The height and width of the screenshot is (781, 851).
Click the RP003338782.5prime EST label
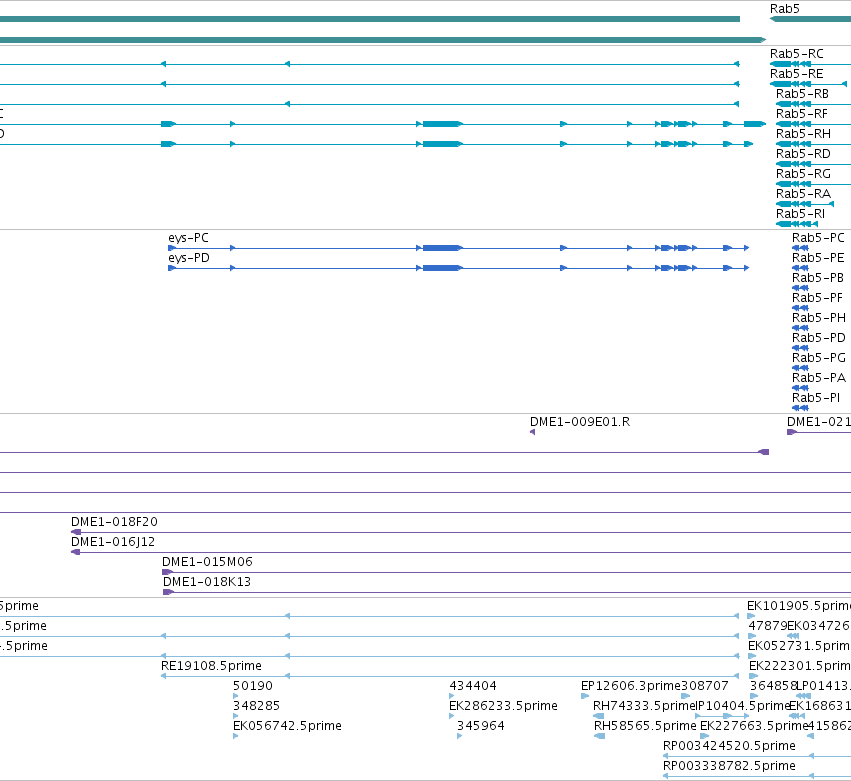pyautogui.click(x=729, y=766)
